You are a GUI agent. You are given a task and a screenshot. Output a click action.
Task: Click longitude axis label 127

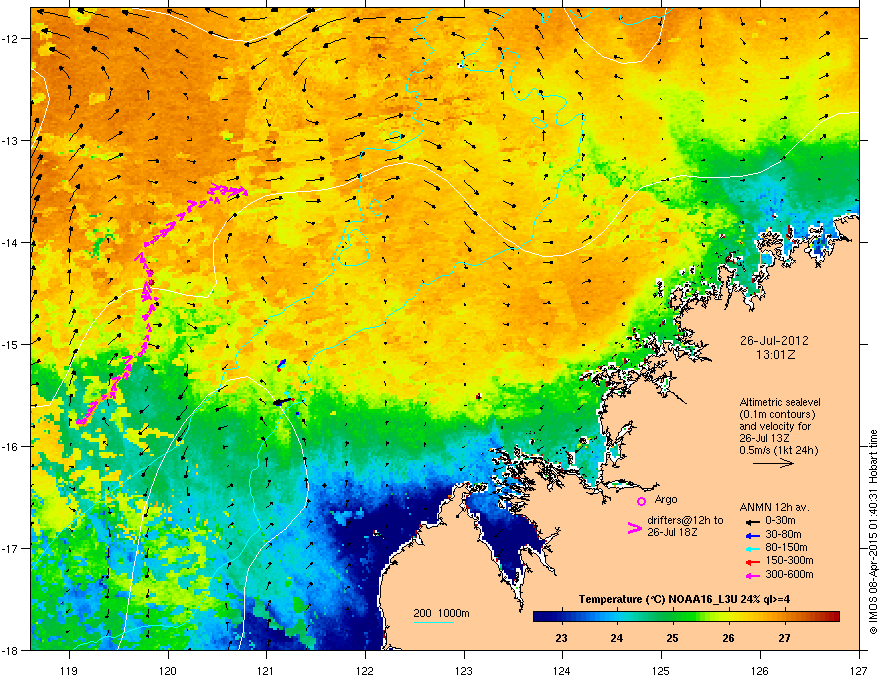[859, 671]
